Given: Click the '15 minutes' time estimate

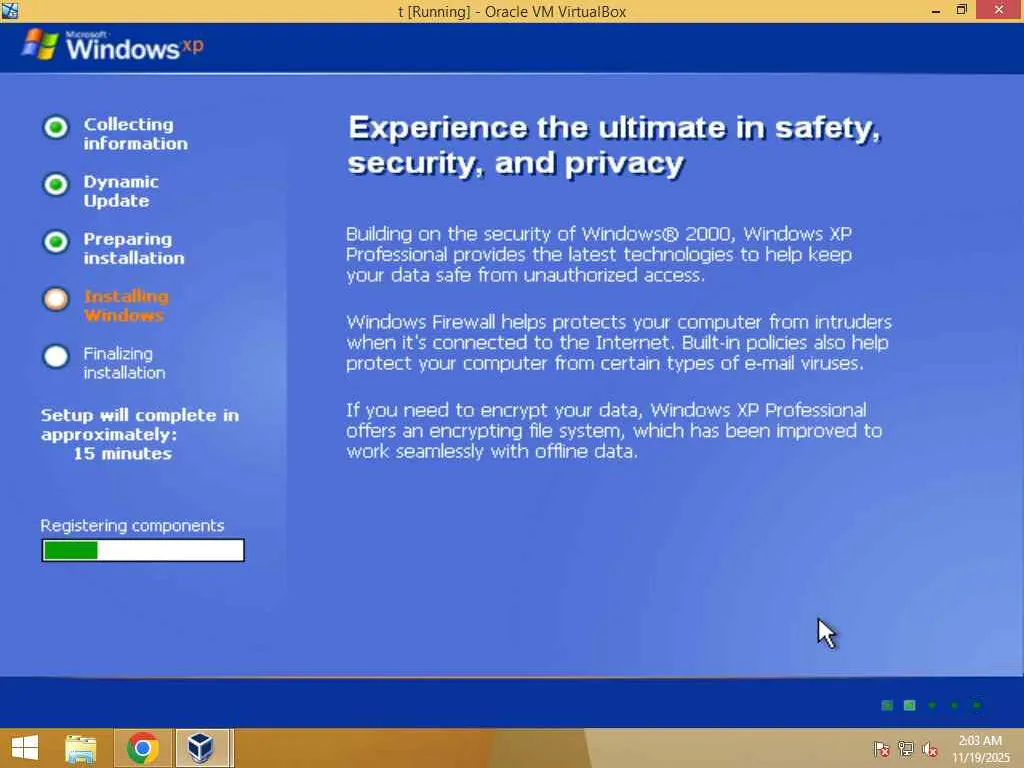Looking at the screenshot, I should pos(122,453).
